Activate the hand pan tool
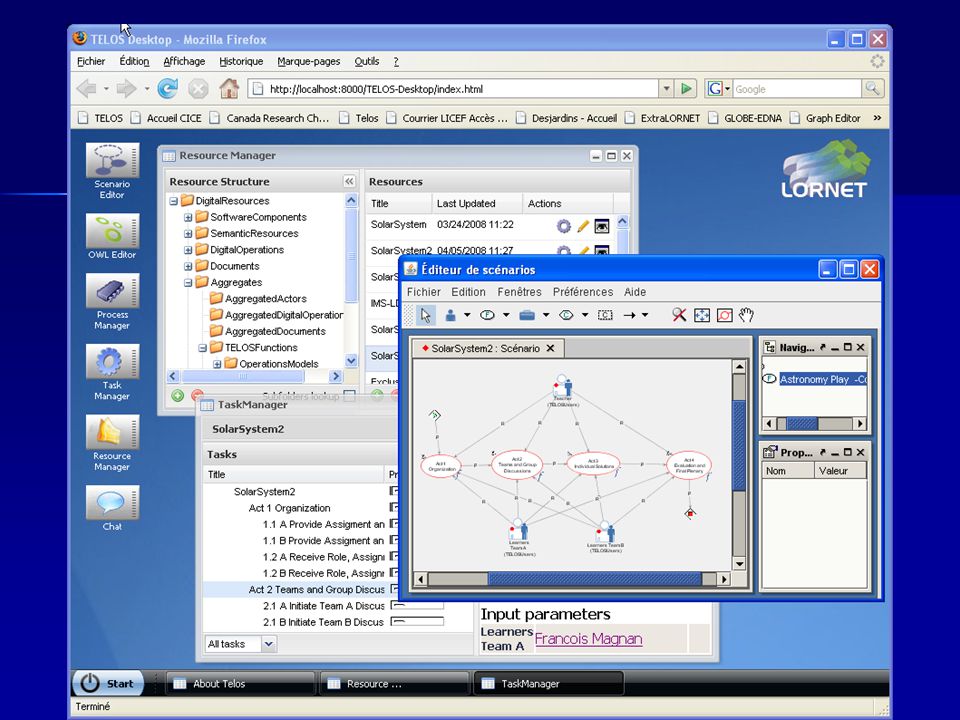 coord(746,315)
